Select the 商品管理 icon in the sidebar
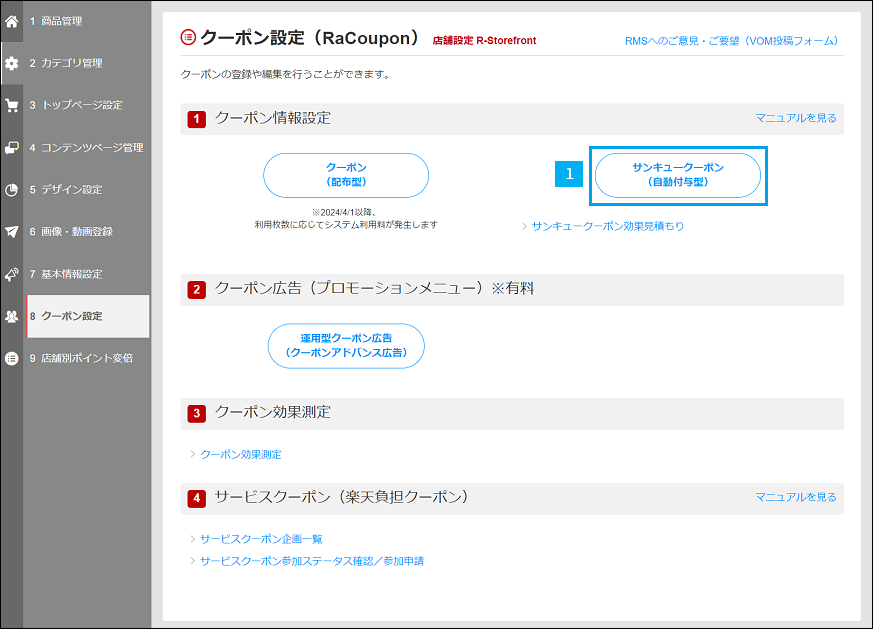The image size is (873, 629). 13,20
